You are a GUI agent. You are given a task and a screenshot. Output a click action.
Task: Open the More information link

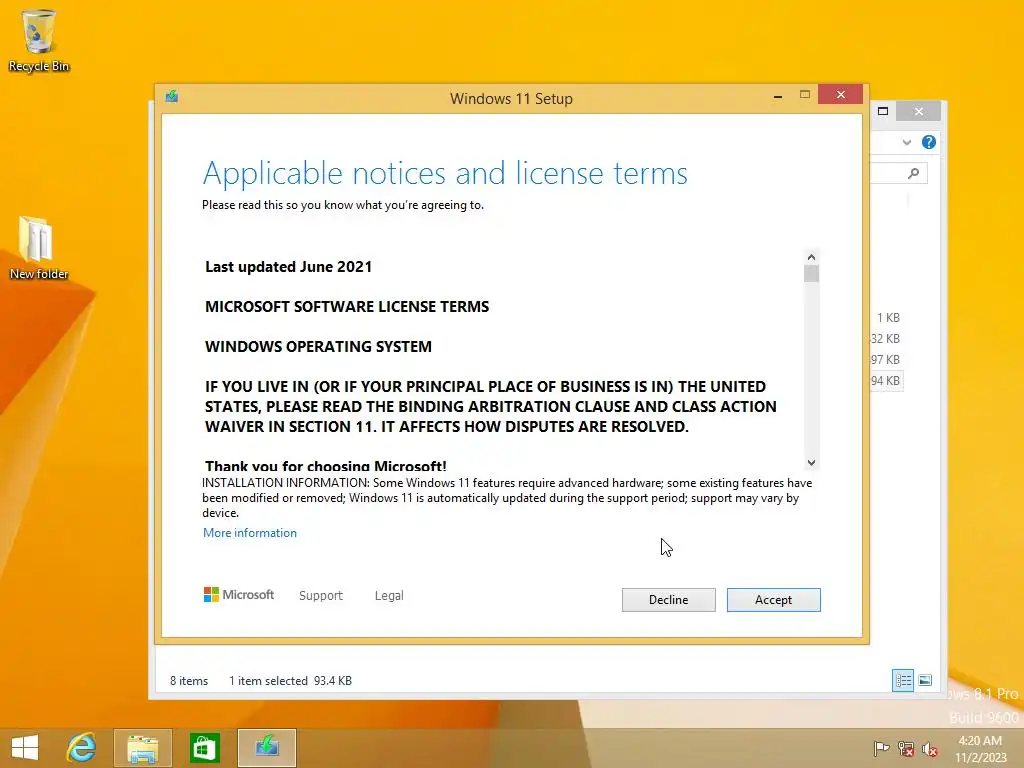coord(249,533)
